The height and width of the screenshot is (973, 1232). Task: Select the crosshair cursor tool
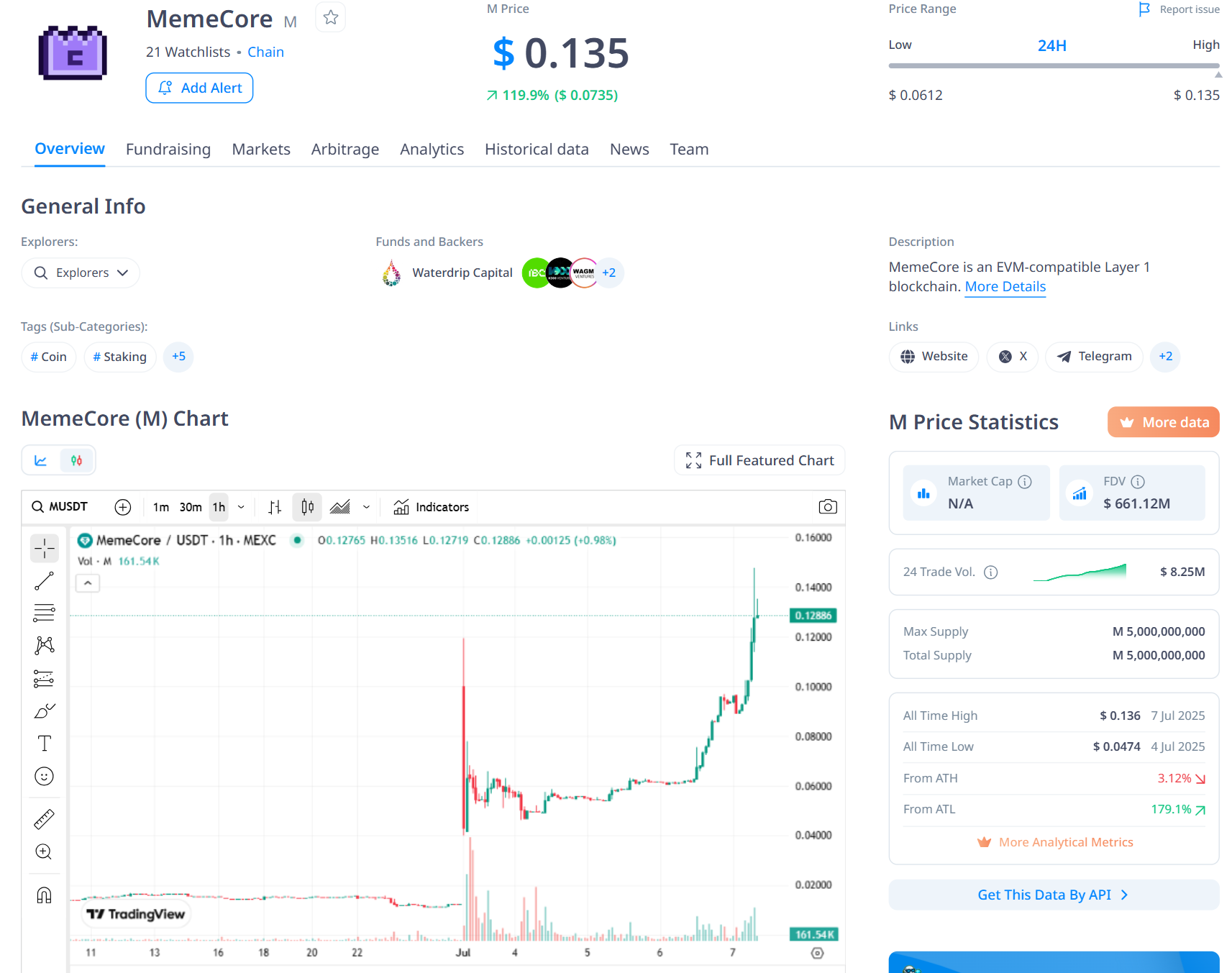[x=45, y=548]
